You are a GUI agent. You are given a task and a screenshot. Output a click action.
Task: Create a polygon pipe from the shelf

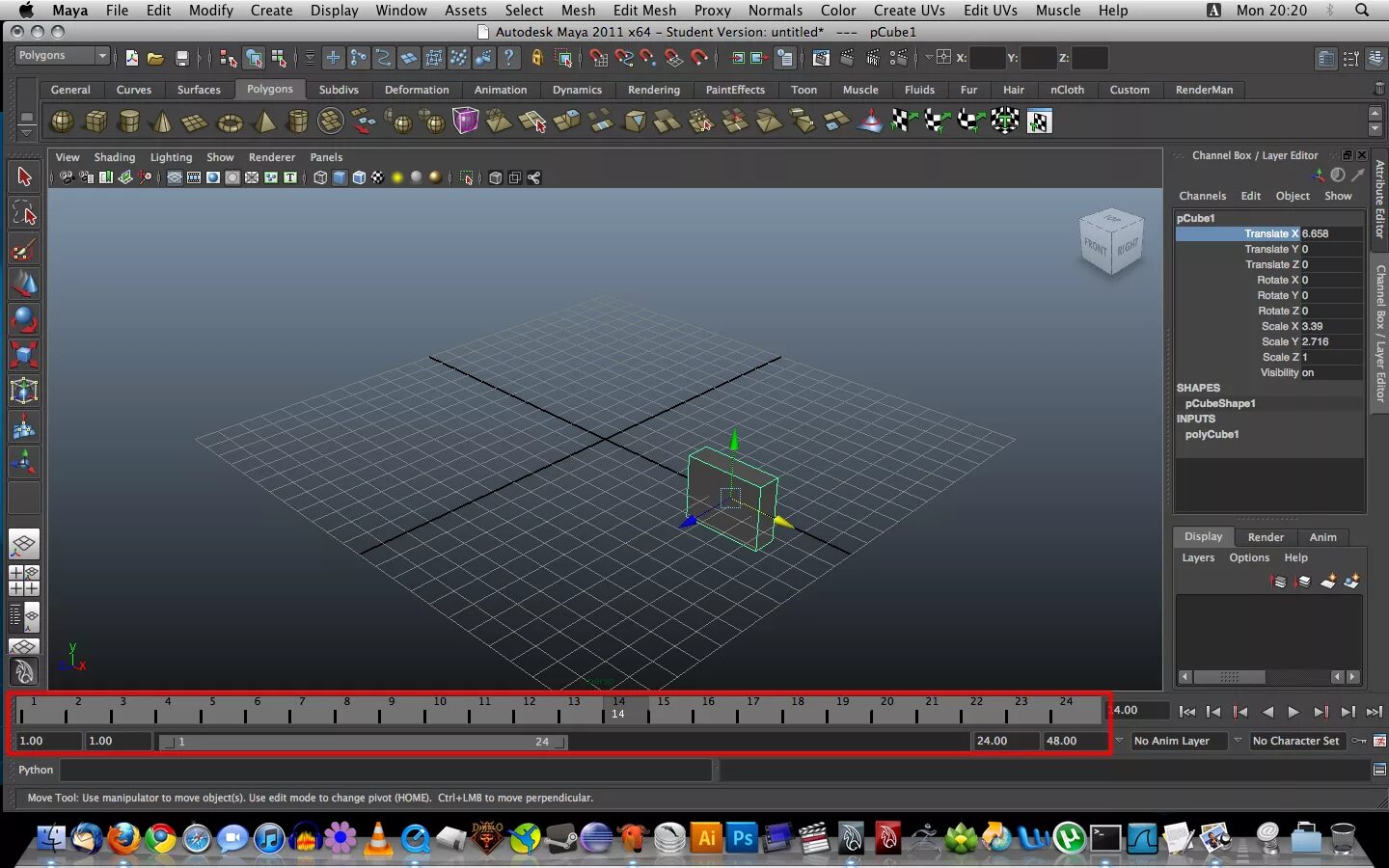(298, 122)
